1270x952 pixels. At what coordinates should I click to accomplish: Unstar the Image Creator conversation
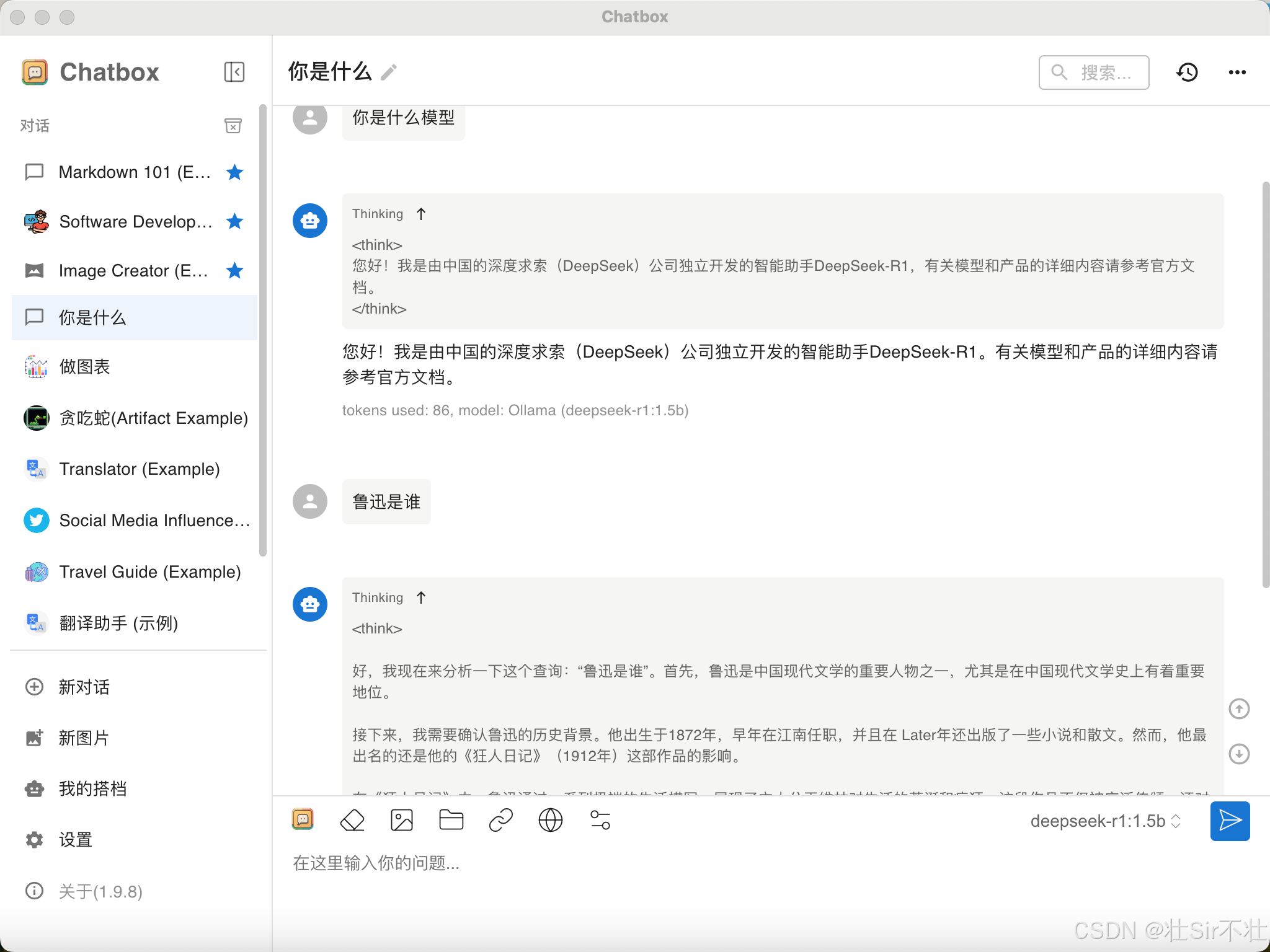coord(234,270)
